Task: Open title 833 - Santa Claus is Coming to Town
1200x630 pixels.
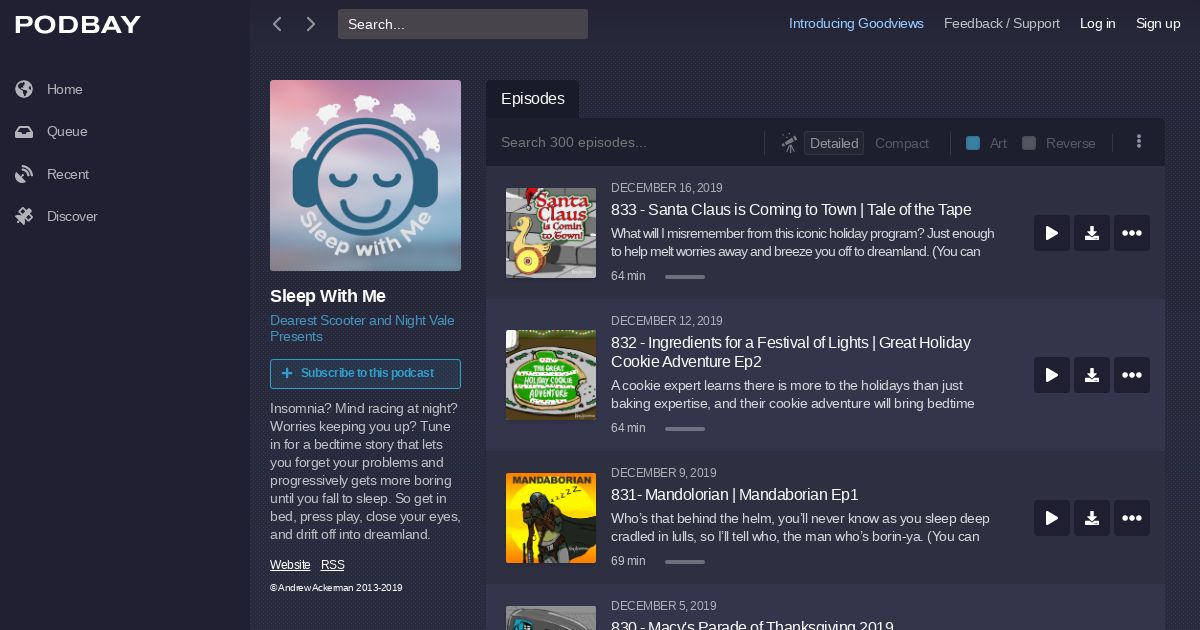Action: (x=791, y=209)
